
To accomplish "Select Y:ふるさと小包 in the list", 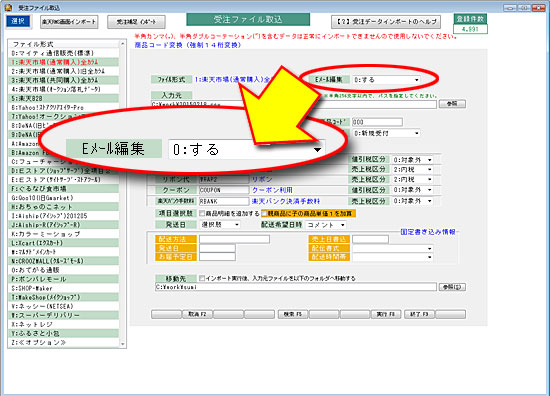I will [63, 334].
